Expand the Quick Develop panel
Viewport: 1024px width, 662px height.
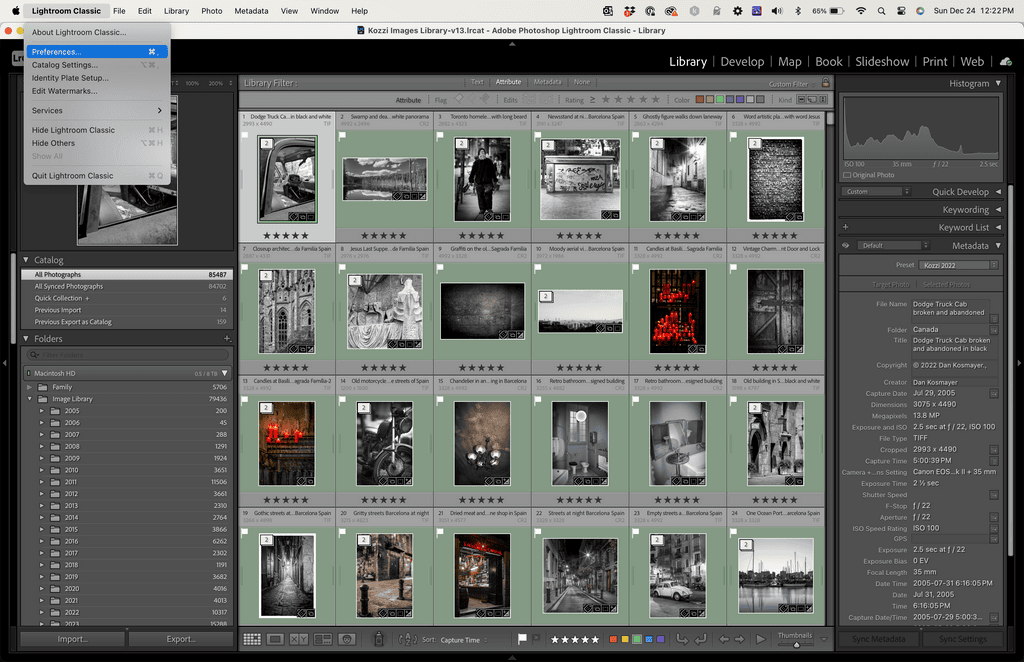point(998,192)
